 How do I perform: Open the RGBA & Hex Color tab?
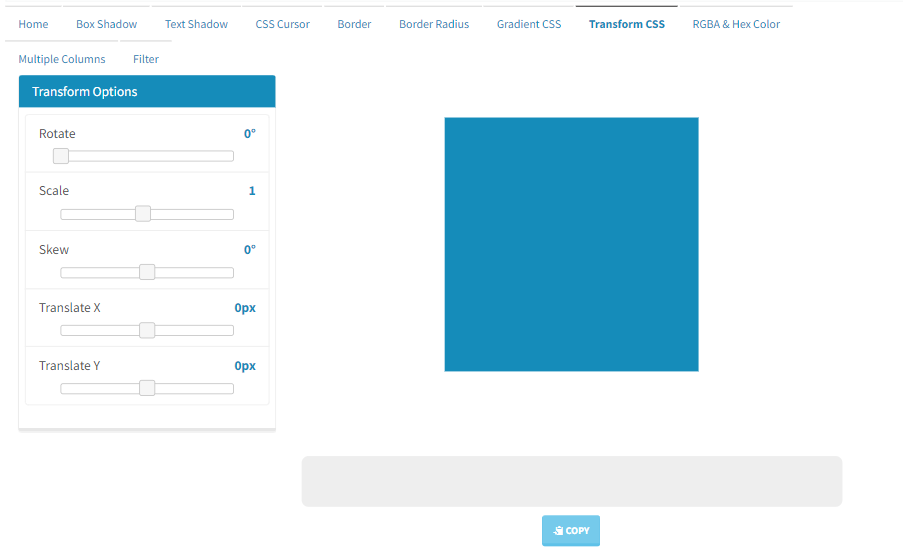tap(736, 24)
